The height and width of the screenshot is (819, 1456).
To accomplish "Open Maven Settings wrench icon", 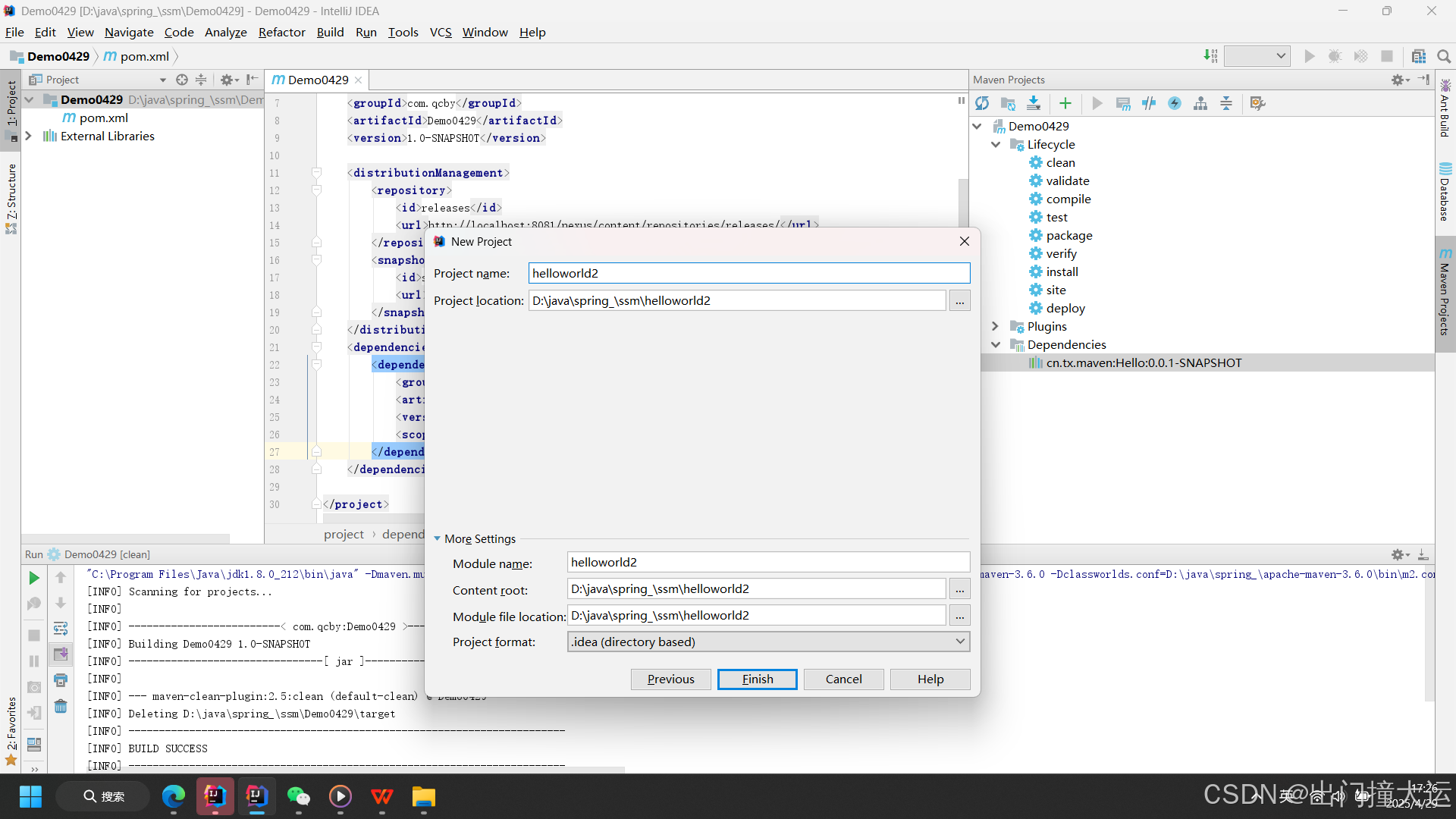I will coord(1257,104).
